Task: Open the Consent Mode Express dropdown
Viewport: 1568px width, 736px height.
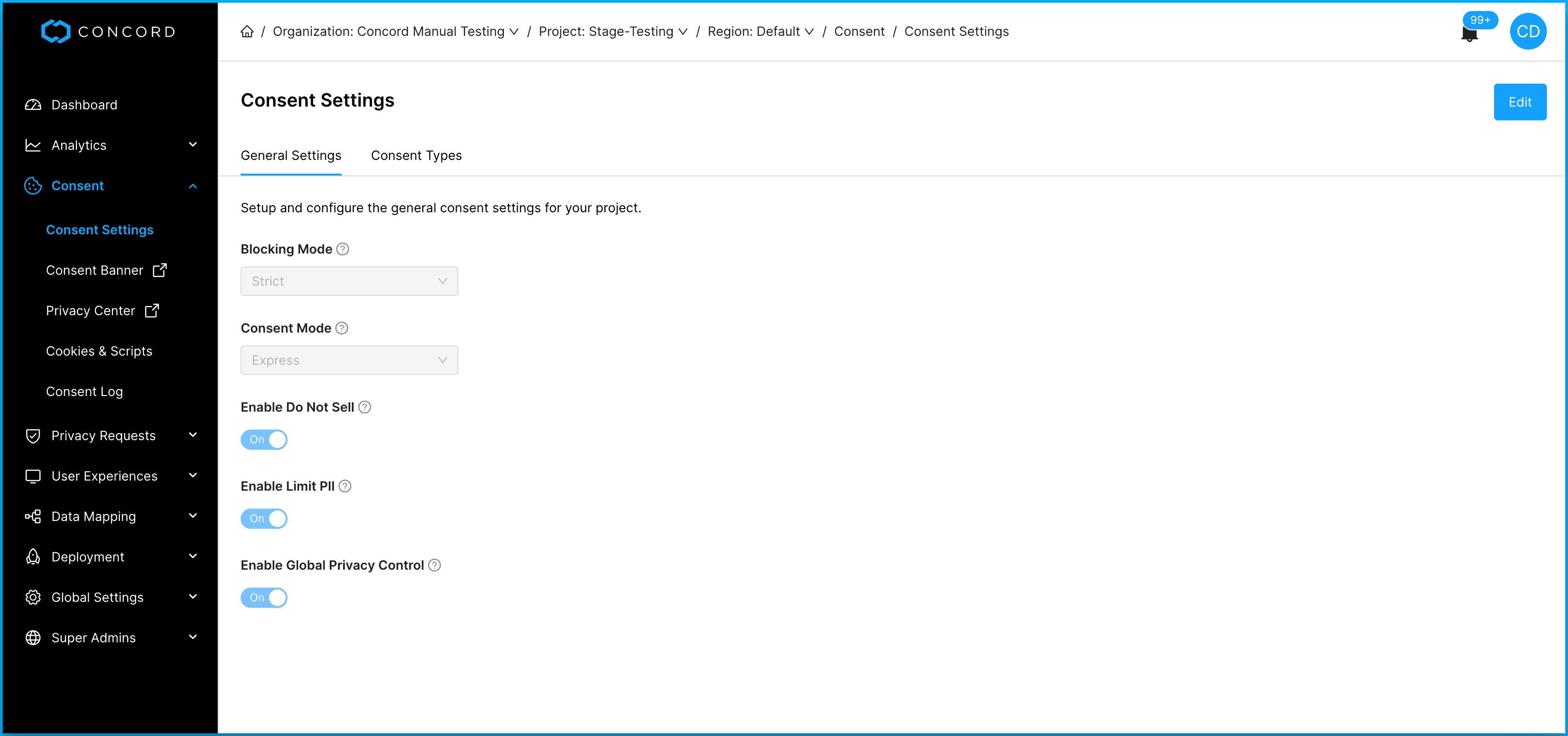Action: (x=349, y=360)
